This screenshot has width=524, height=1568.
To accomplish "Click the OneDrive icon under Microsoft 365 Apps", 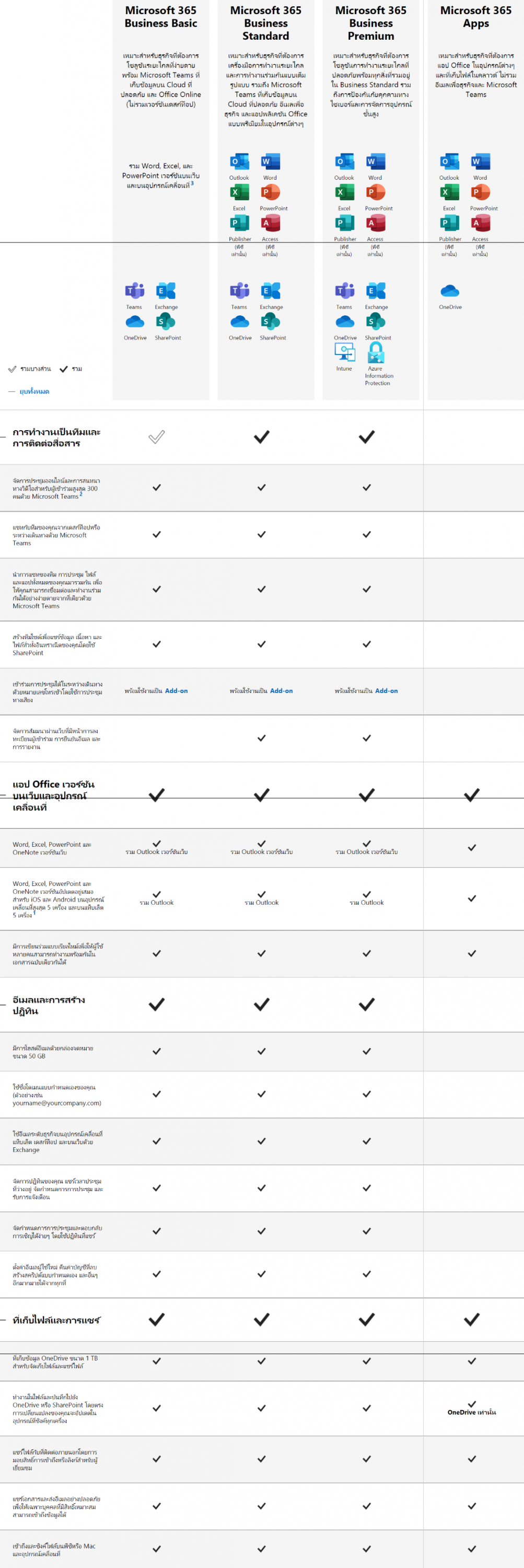I will click(x=450, y=291).
